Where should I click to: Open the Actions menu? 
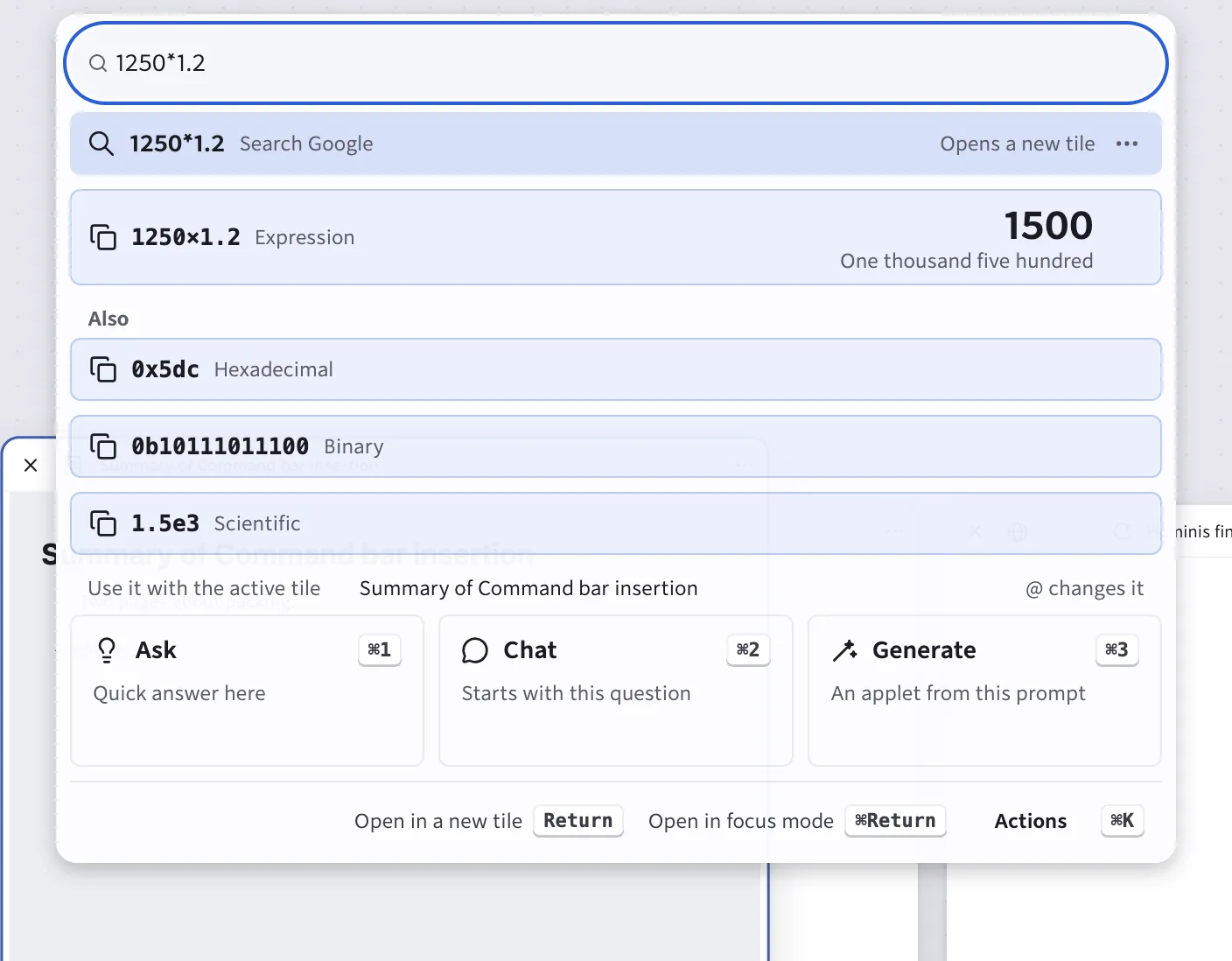[1031, 821]
